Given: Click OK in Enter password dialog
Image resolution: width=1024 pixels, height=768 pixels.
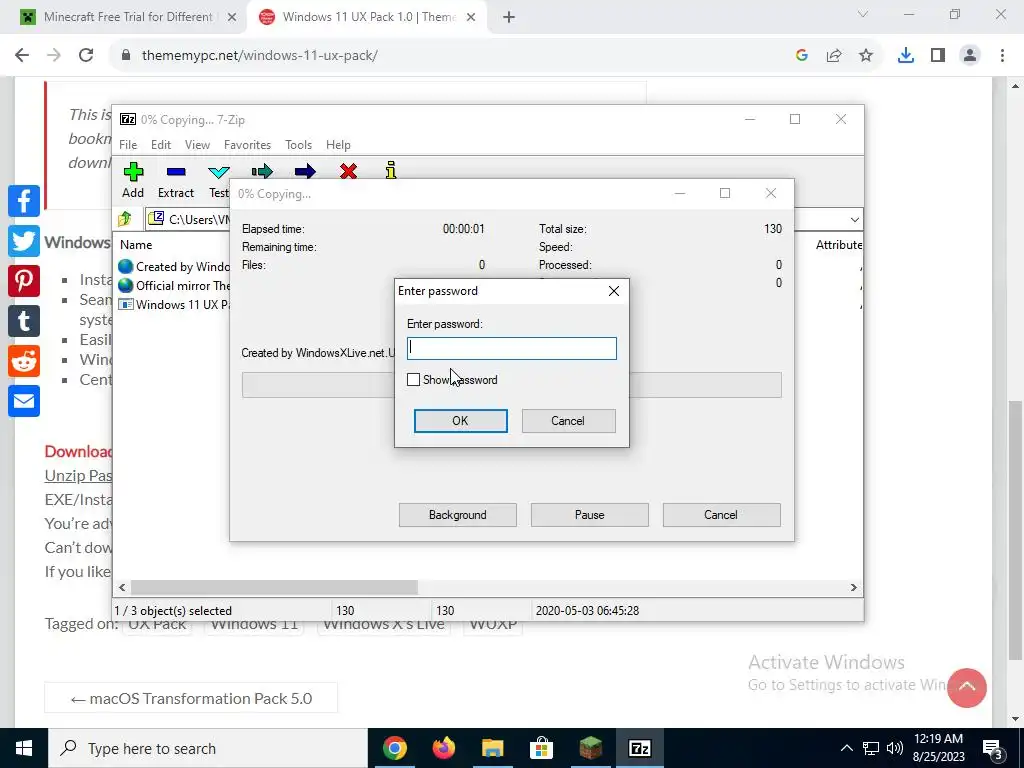Looking at the screenshot, I should click(x=460, y=421).
